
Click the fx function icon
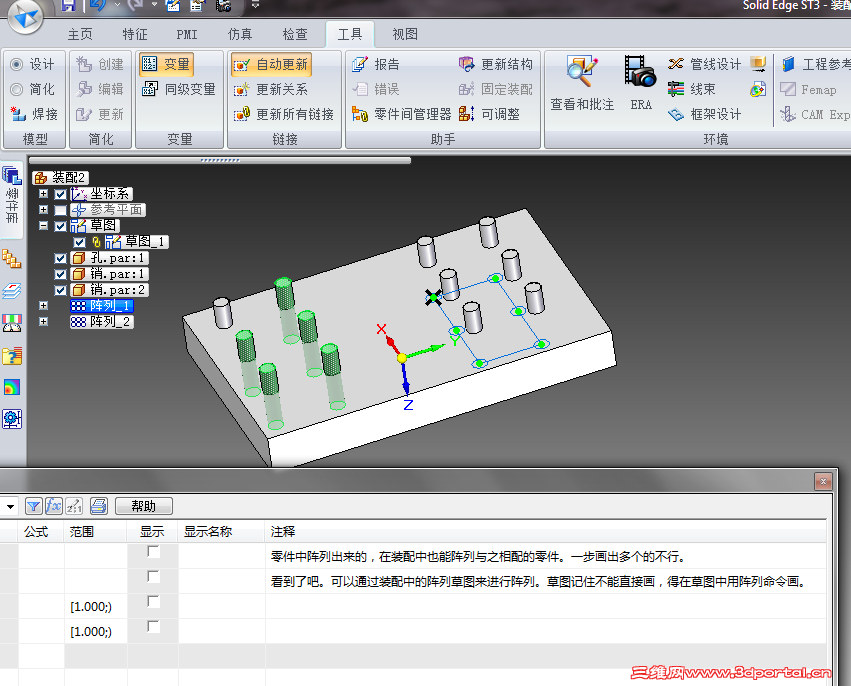[x=54, y=506]
